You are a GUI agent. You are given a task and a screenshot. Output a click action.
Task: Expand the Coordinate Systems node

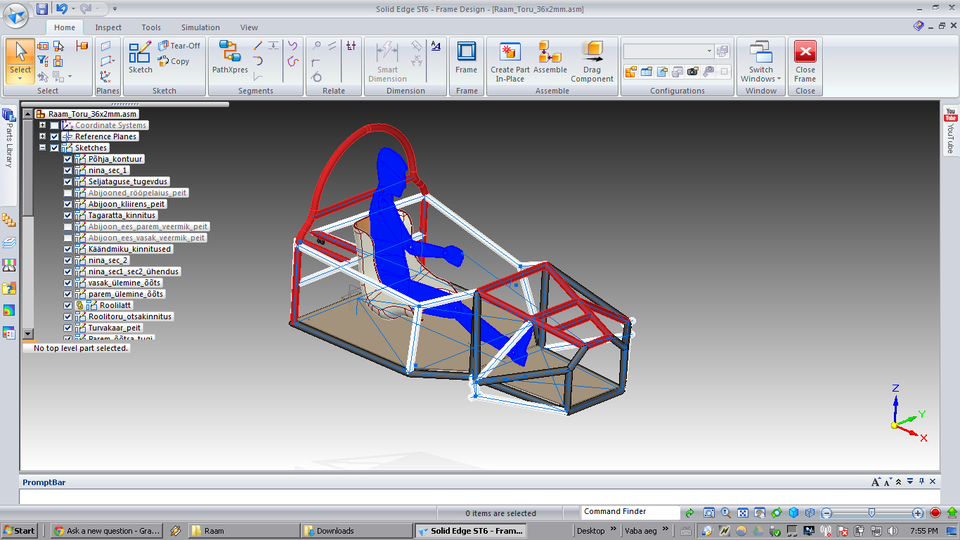click(x=42, y=125)
